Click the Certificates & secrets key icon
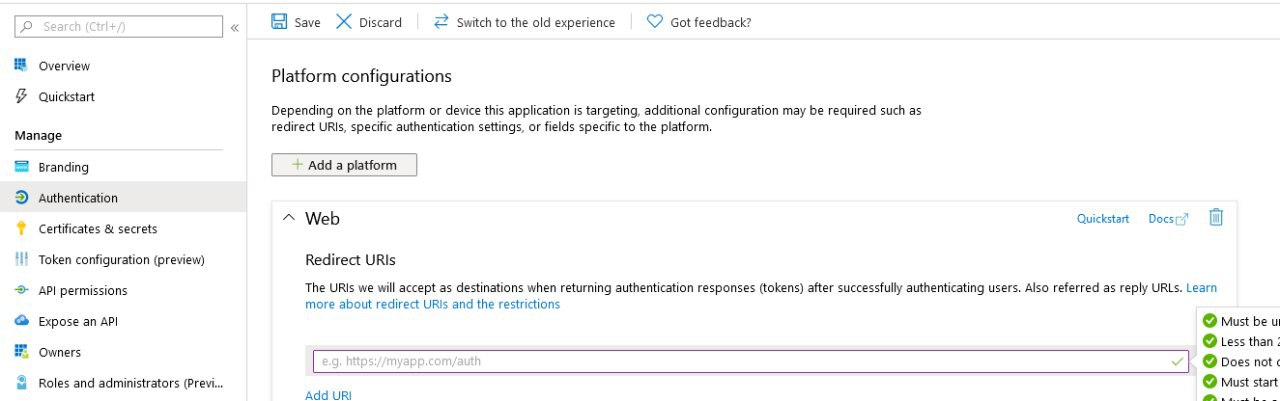 pyautogui.click(x=21, y=228)
